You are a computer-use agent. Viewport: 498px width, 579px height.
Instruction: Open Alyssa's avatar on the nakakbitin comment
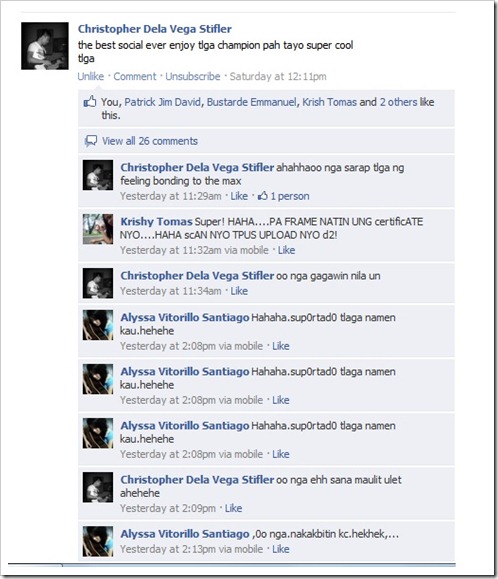click(x=98, y=541)
